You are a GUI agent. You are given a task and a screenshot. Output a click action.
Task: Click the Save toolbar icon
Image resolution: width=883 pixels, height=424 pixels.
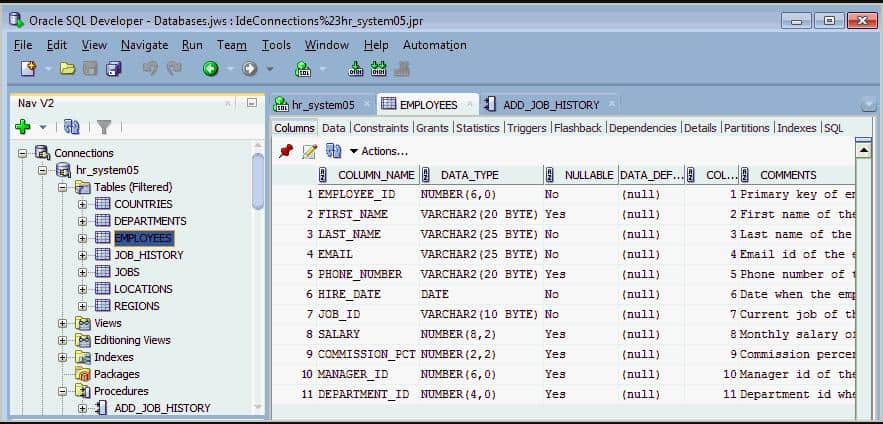pos(91,69)
